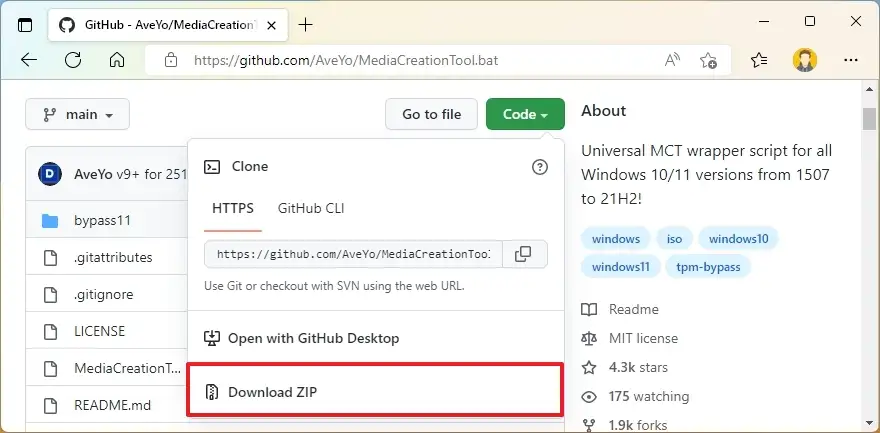The width and height of the screenshot is (880, 433).
Task: Choose Open with GitHub Desktop
Action: [313, 338]
